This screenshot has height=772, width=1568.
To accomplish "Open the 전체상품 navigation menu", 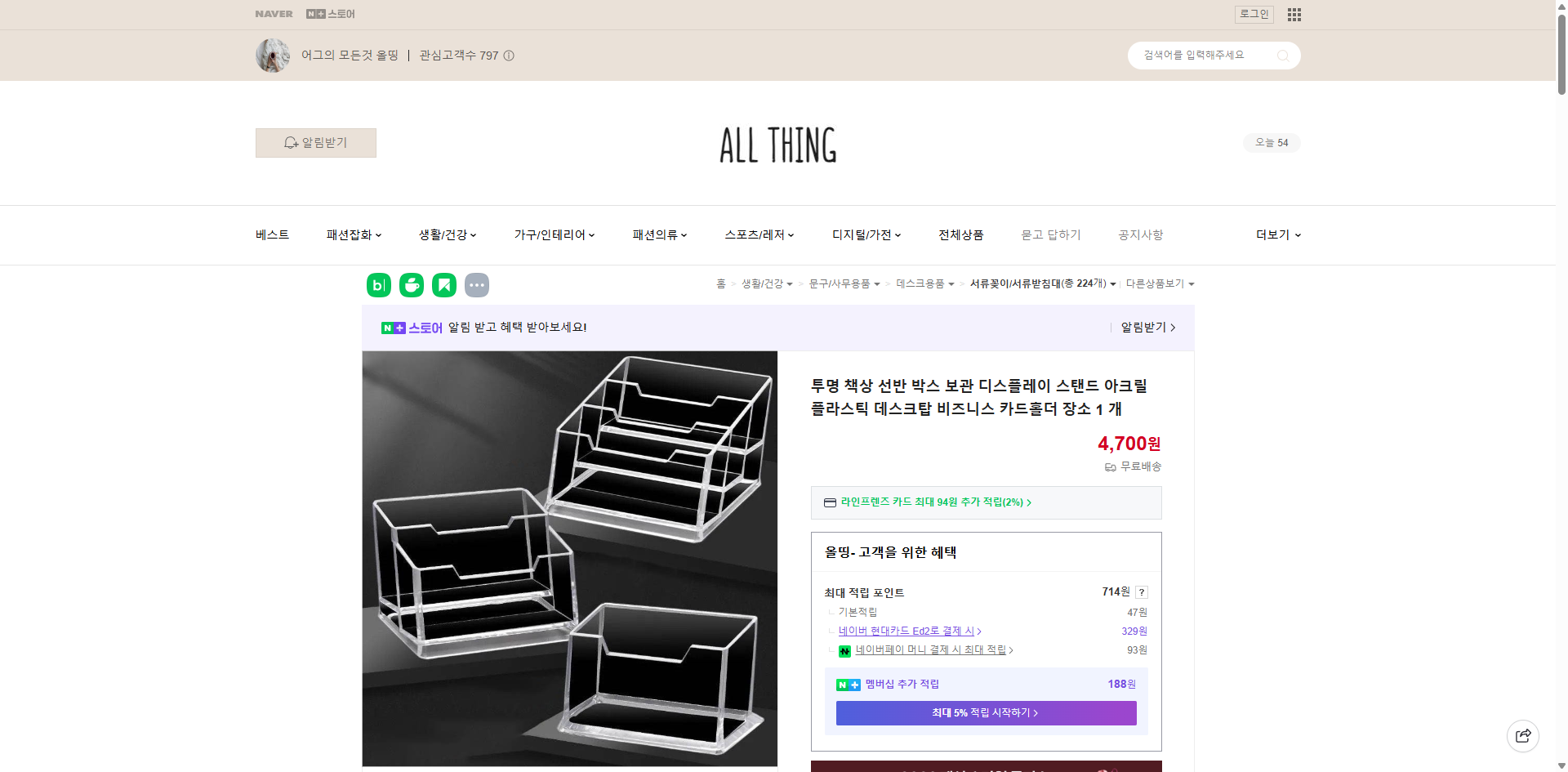I will (960, 234).
